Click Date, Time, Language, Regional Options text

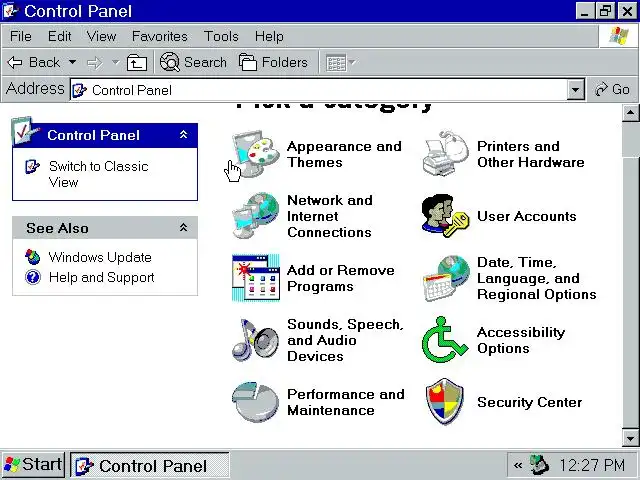(x=536, y=278)
